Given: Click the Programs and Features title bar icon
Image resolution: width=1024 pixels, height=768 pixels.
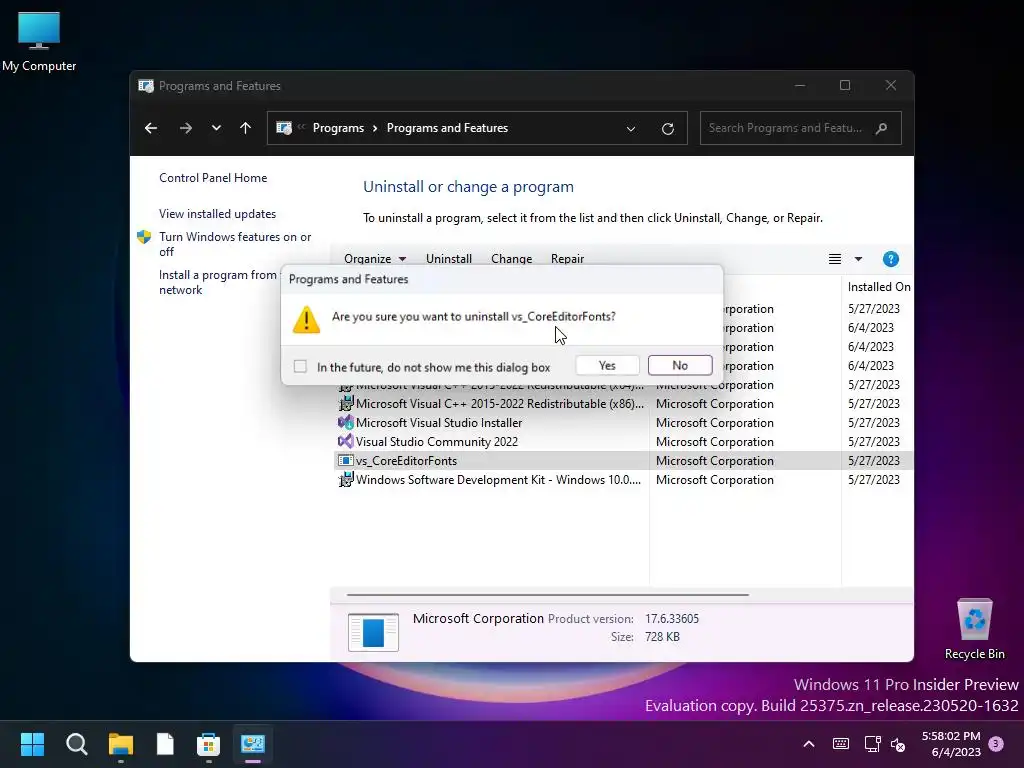Looking at the screenshot, I should 146,86.
